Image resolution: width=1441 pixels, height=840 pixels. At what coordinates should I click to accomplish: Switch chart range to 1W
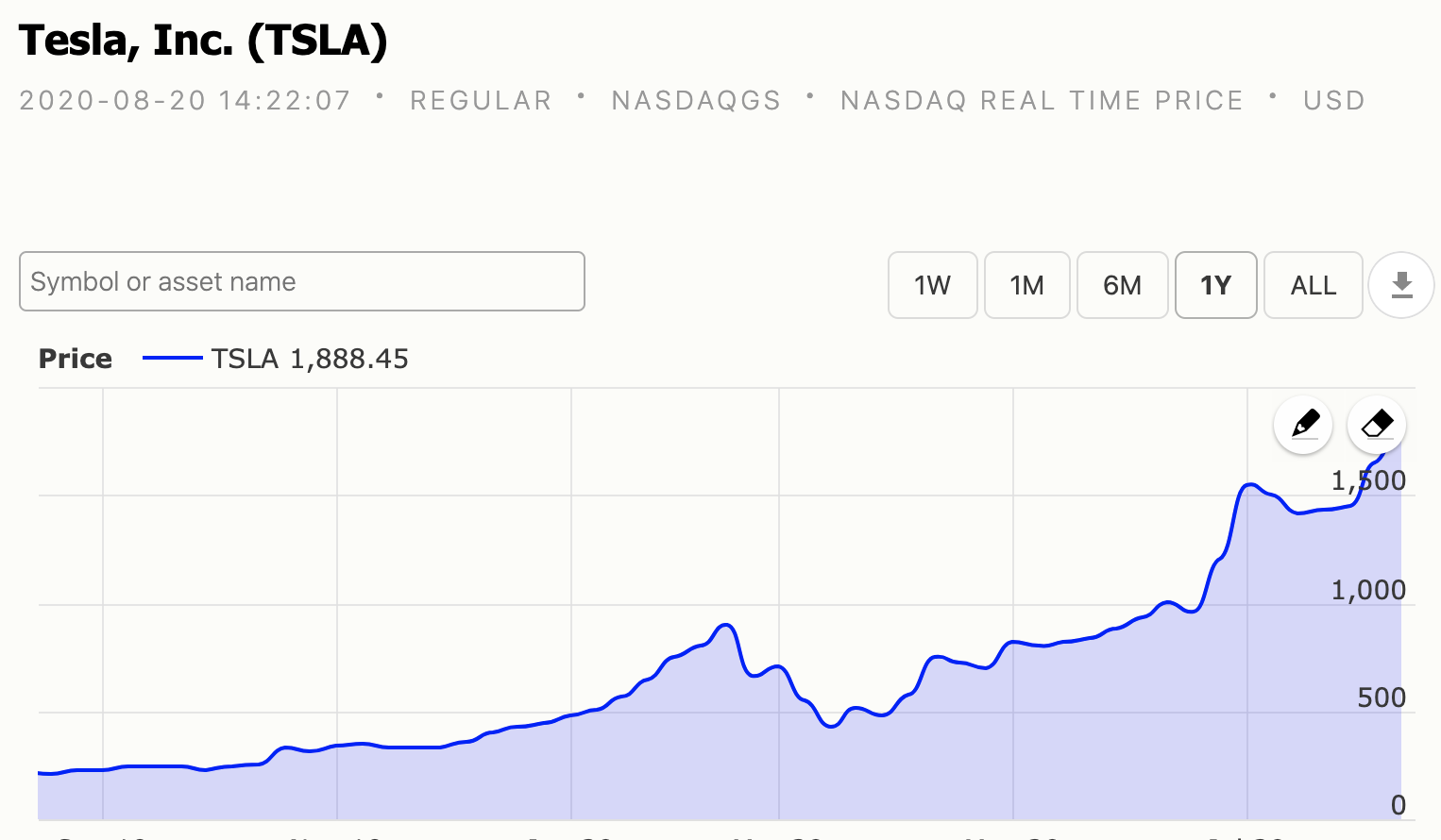932,285
